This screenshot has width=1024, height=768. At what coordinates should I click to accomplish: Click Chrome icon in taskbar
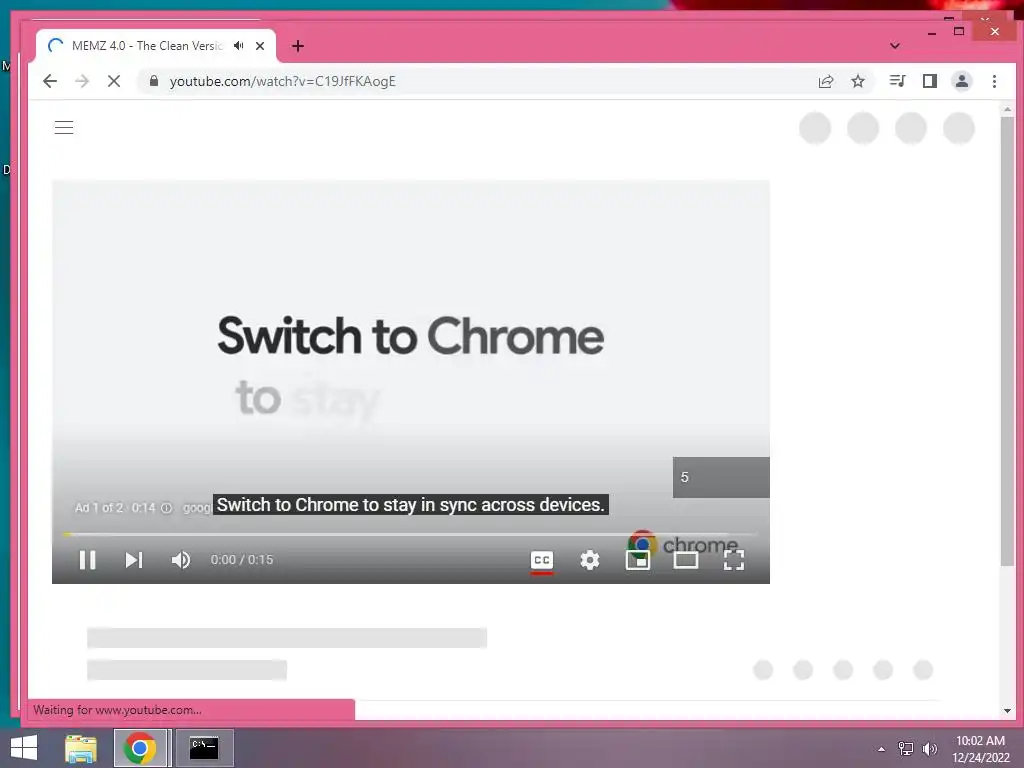[139, 748]
